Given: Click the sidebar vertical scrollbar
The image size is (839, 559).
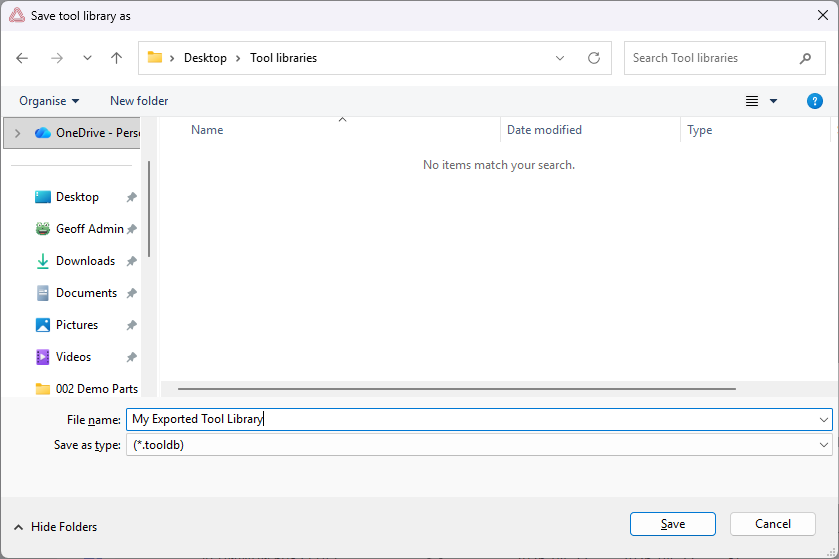Looking at the screenshot, I should pos(149,209).
